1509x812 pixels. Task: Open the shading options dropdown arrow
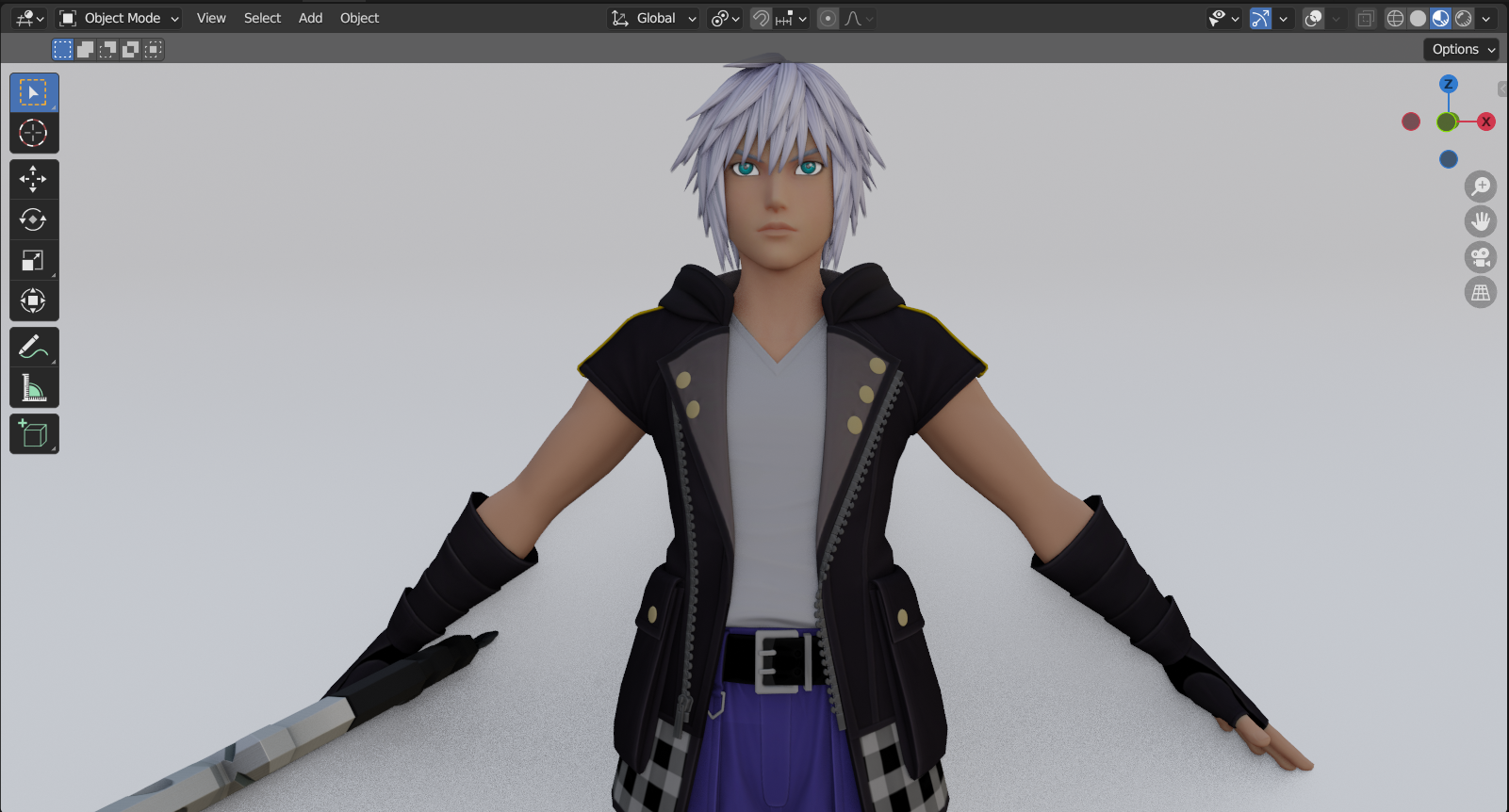[x=1486, y=18]
